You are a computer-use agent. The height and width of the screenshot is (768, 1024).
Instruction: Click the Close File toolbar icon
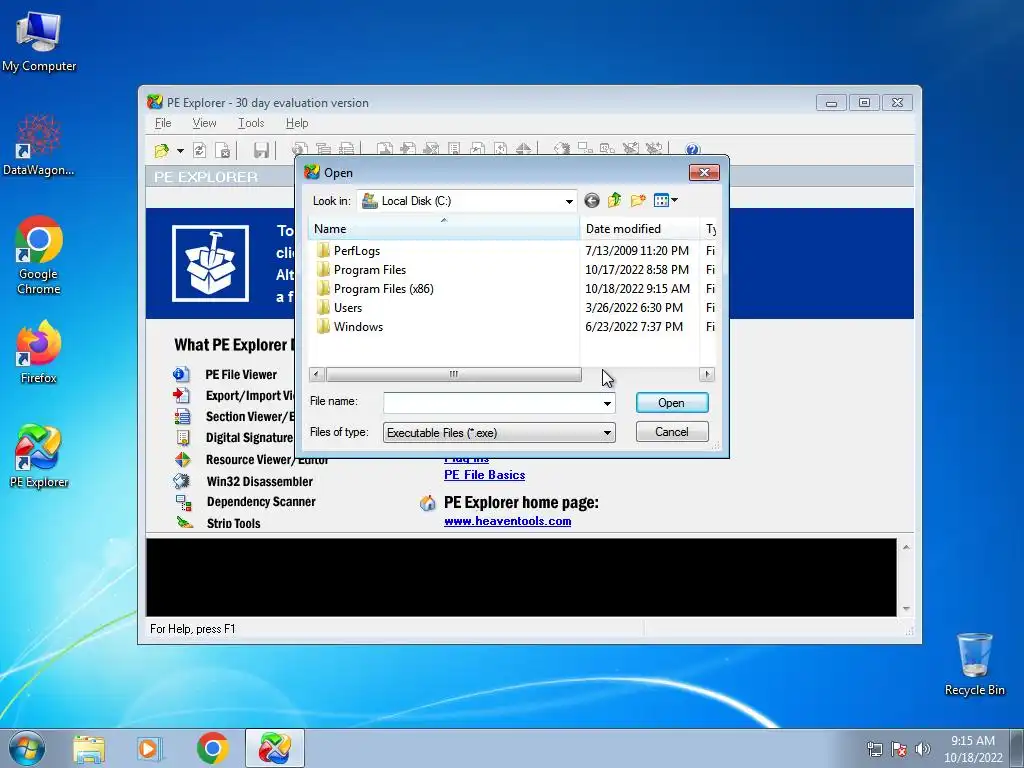pyautogui.click(x=223, y=151)
